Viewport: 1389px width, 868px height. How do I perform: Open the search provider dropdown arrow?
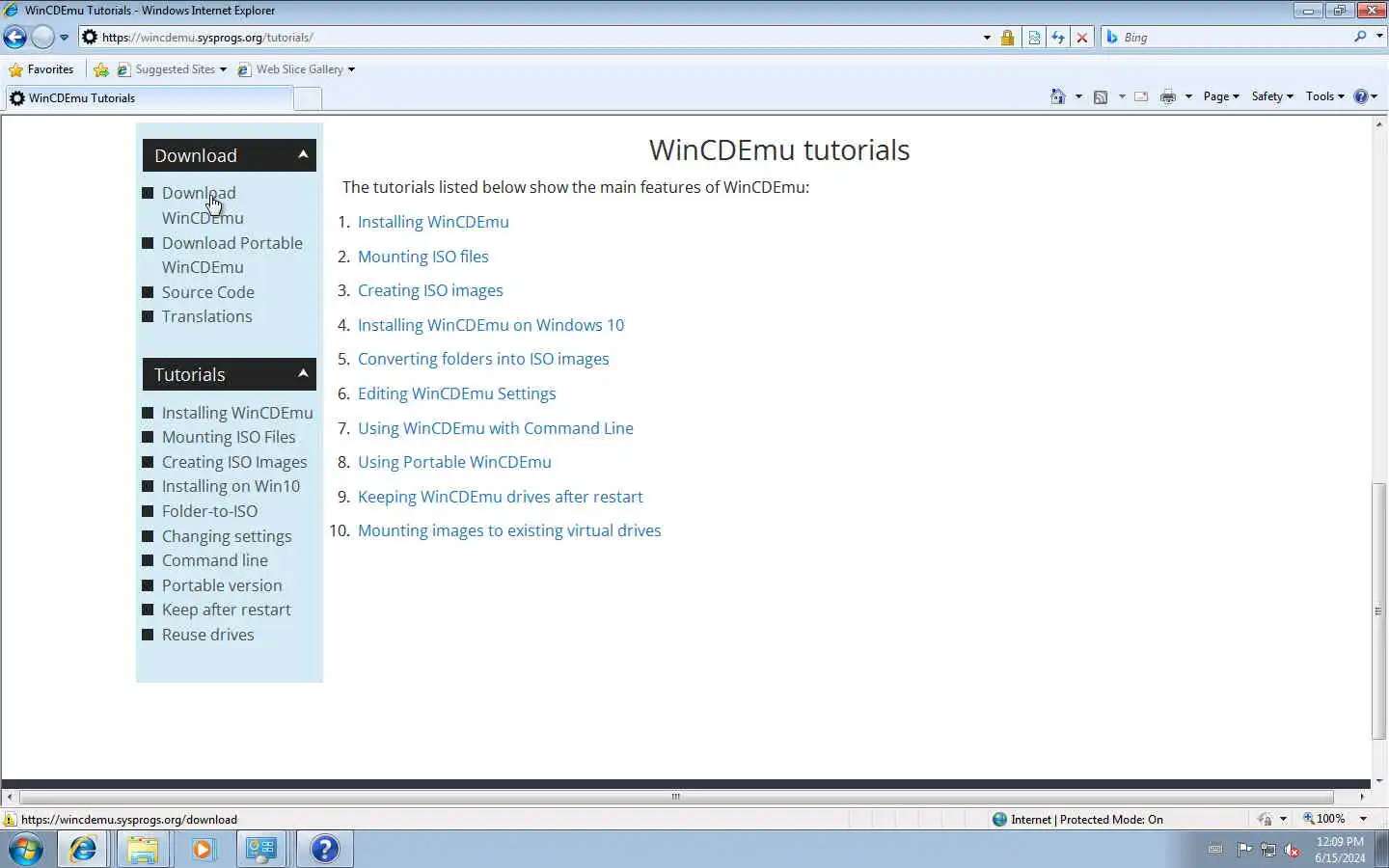click(1379, 37)
